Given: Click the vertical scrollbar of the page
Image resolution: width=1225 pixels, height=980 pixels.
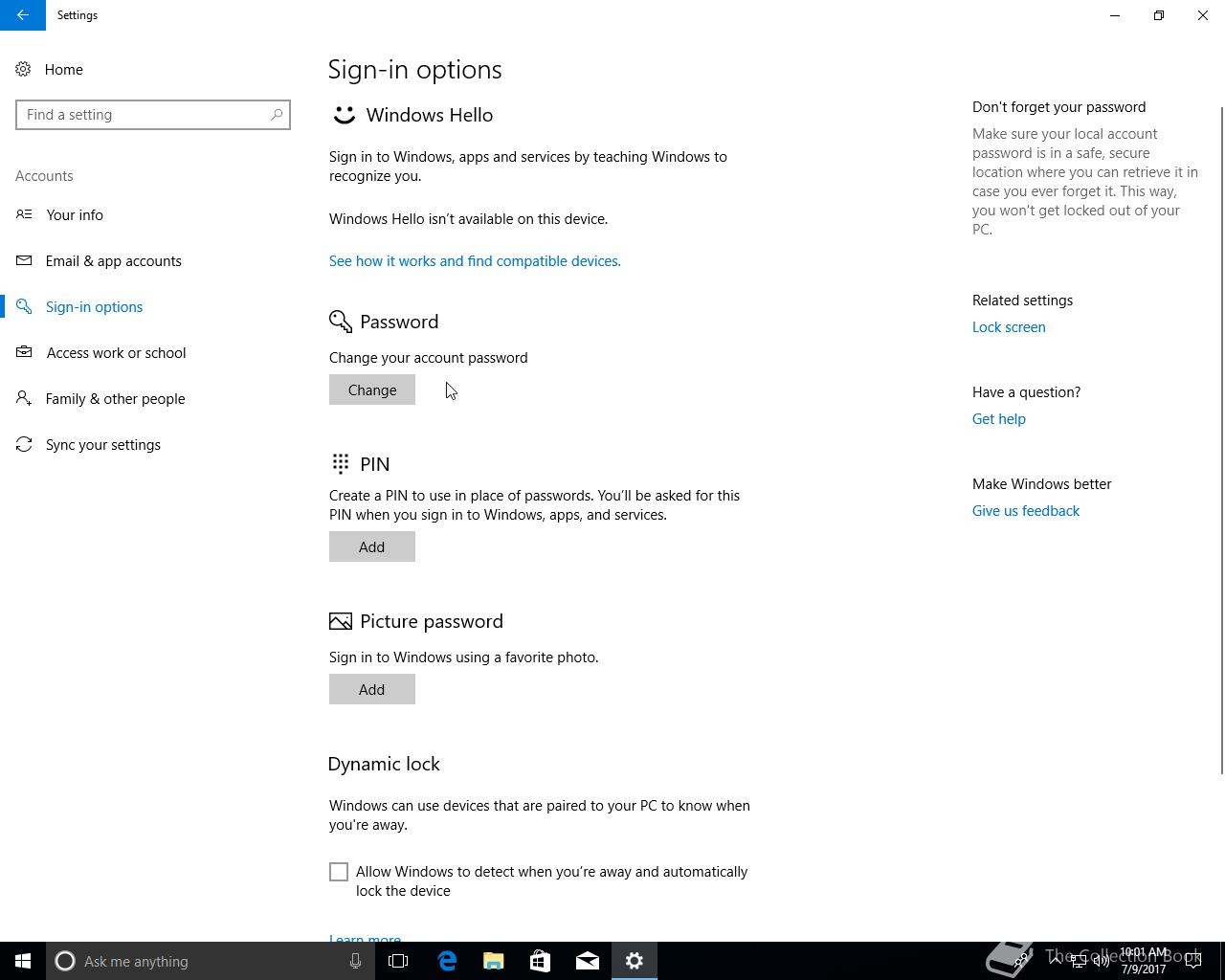Looking at the screenshot, I should click(x=1221, y=440).
